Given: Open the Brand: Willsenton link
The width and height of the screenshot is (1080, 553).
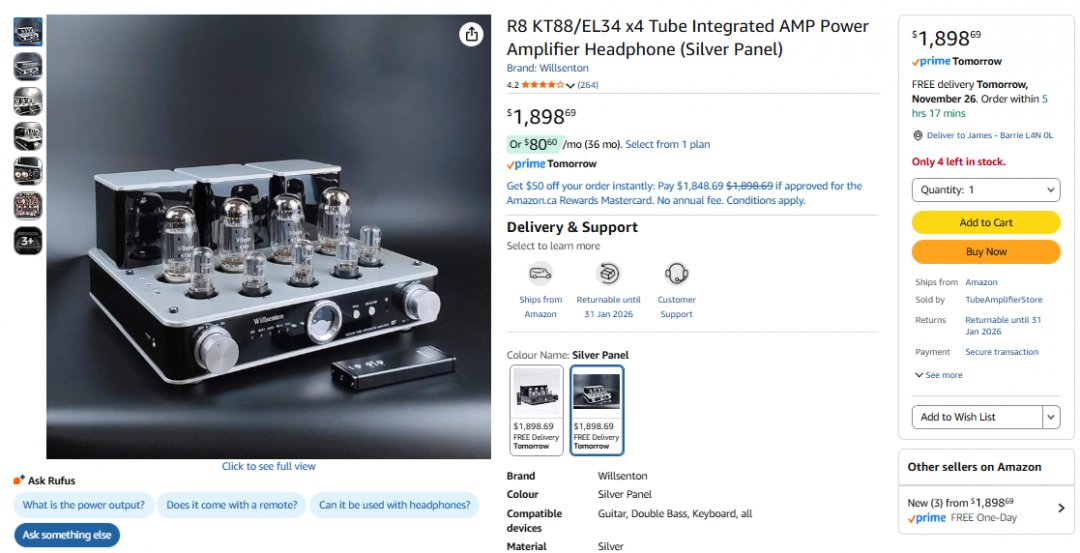Looking at the screenshot, I should [547, 68].
